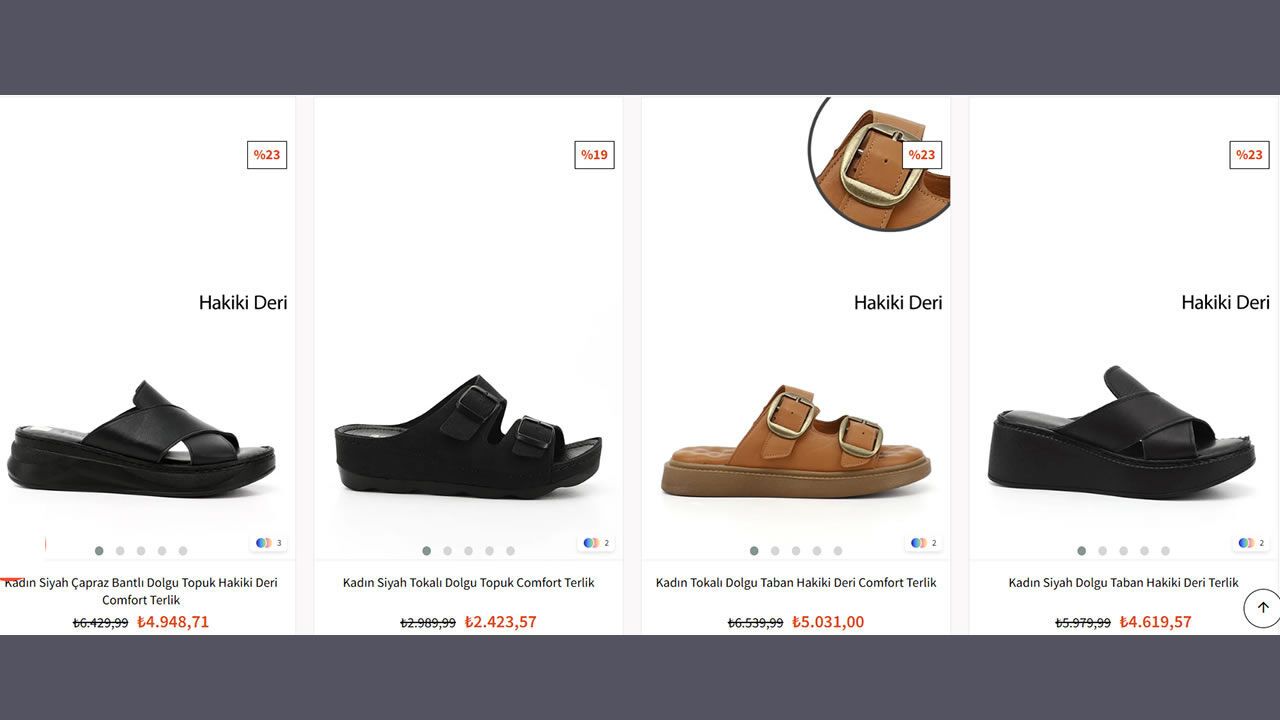Select last image dot on tan slipper
Screen dimensions: 1280x720
[838, 551]
